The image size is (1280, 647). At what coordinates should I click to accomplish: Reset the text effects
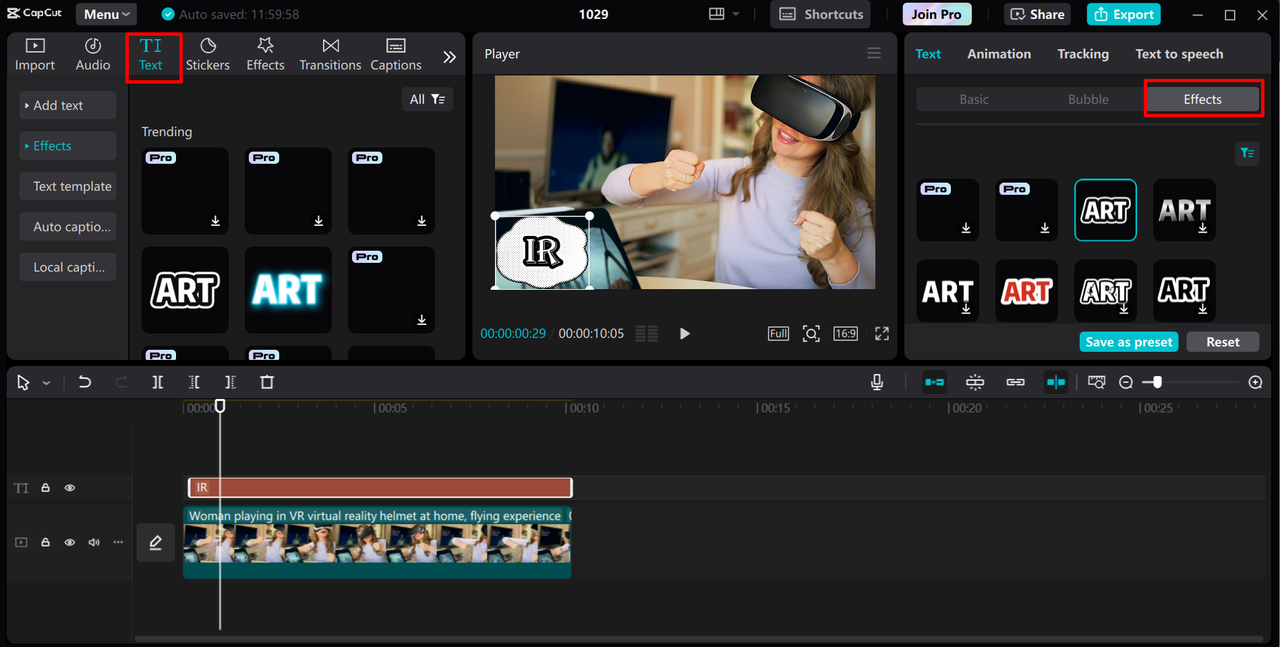pyautogui.click(x=1223, y=342)
